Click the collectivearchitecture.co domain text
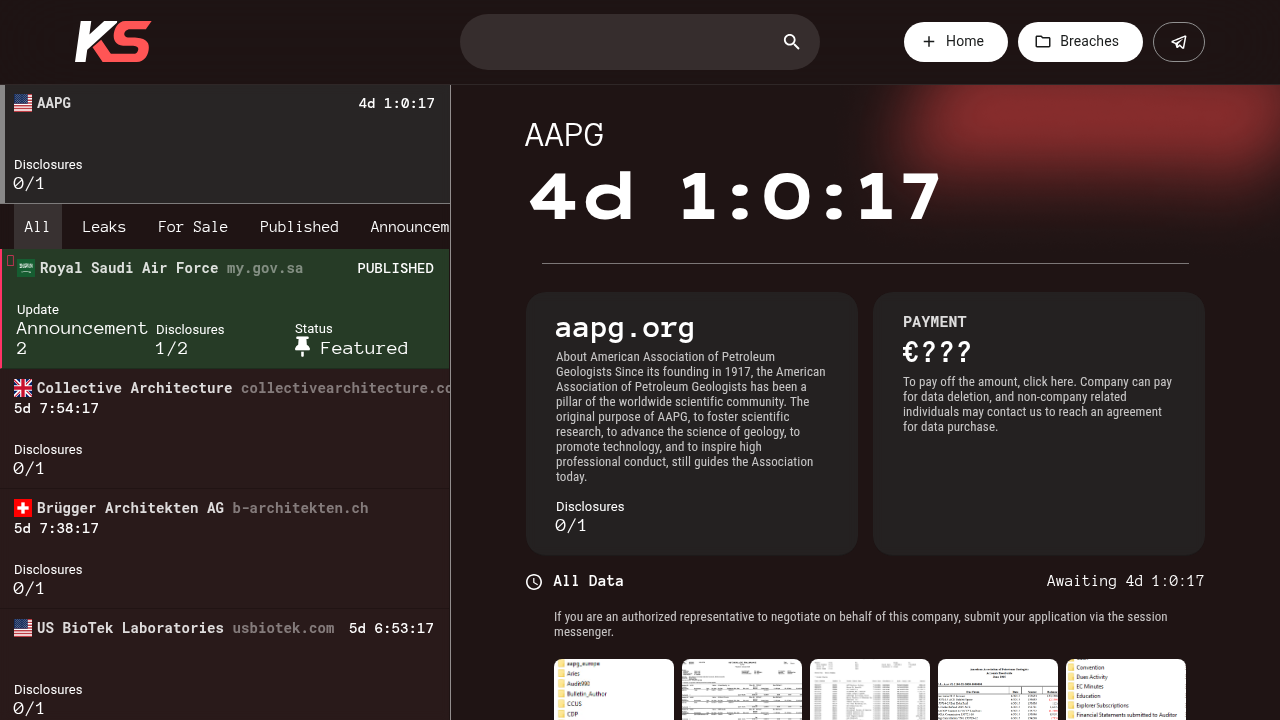 [x=346, y=388]
